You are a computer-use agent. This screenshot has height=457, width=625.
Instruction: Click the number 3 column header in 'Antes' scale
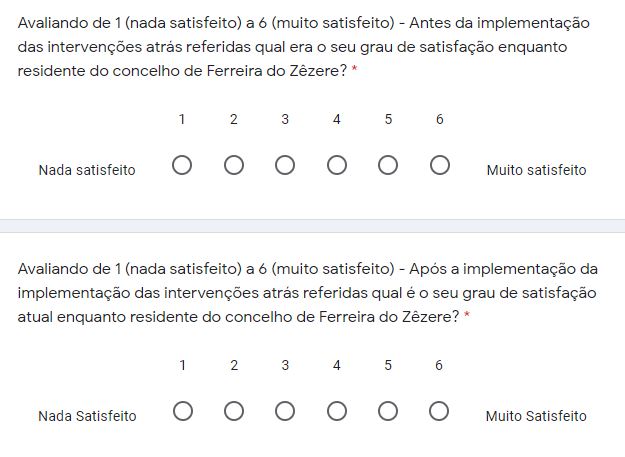[285, 120]
